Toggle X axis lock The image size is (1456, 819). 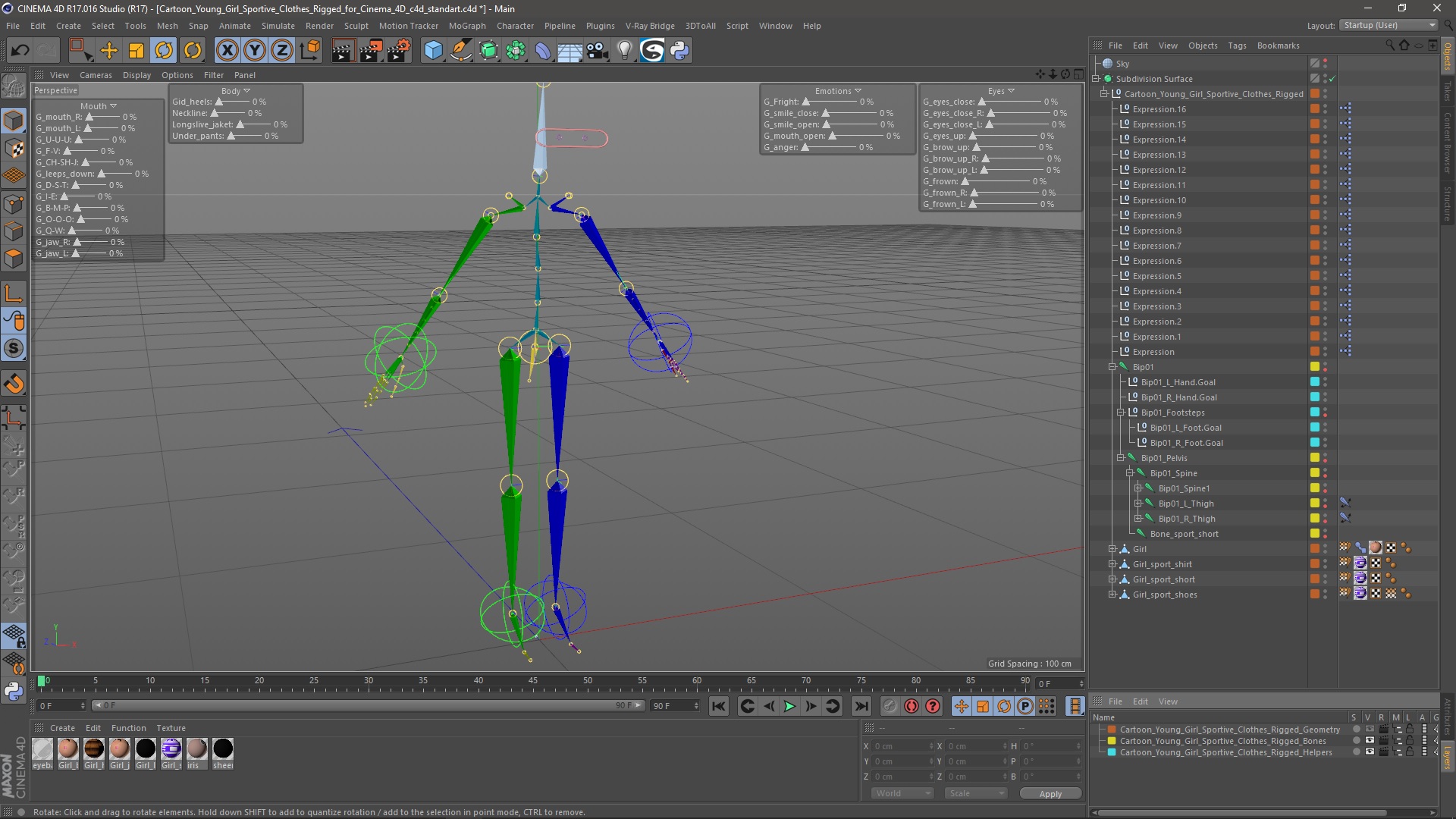coord(227,51)
